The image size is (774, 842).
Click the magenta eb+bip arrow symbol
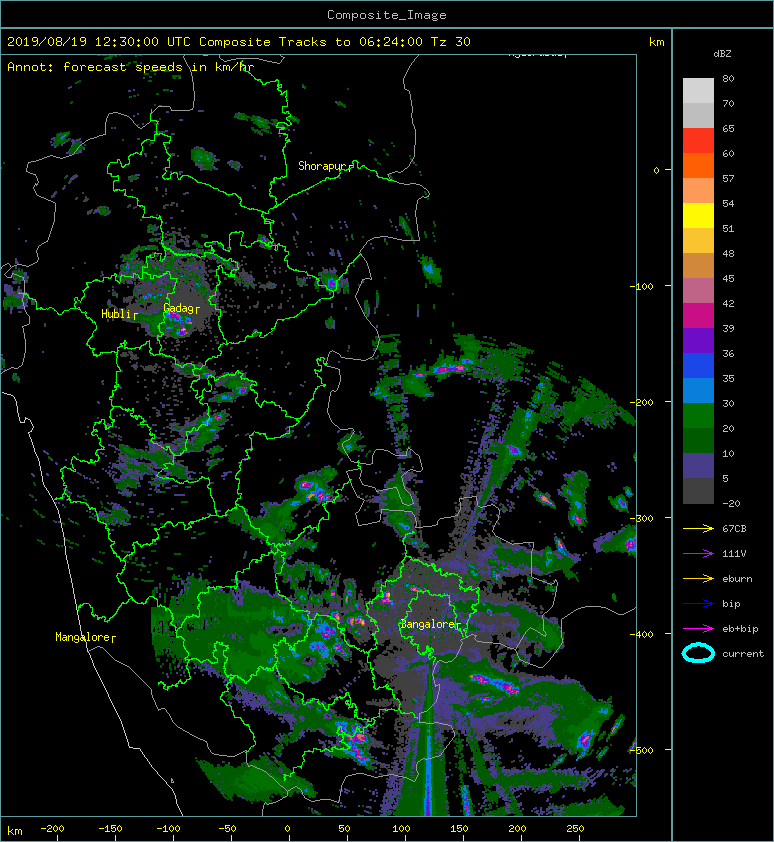coord(698,629)
